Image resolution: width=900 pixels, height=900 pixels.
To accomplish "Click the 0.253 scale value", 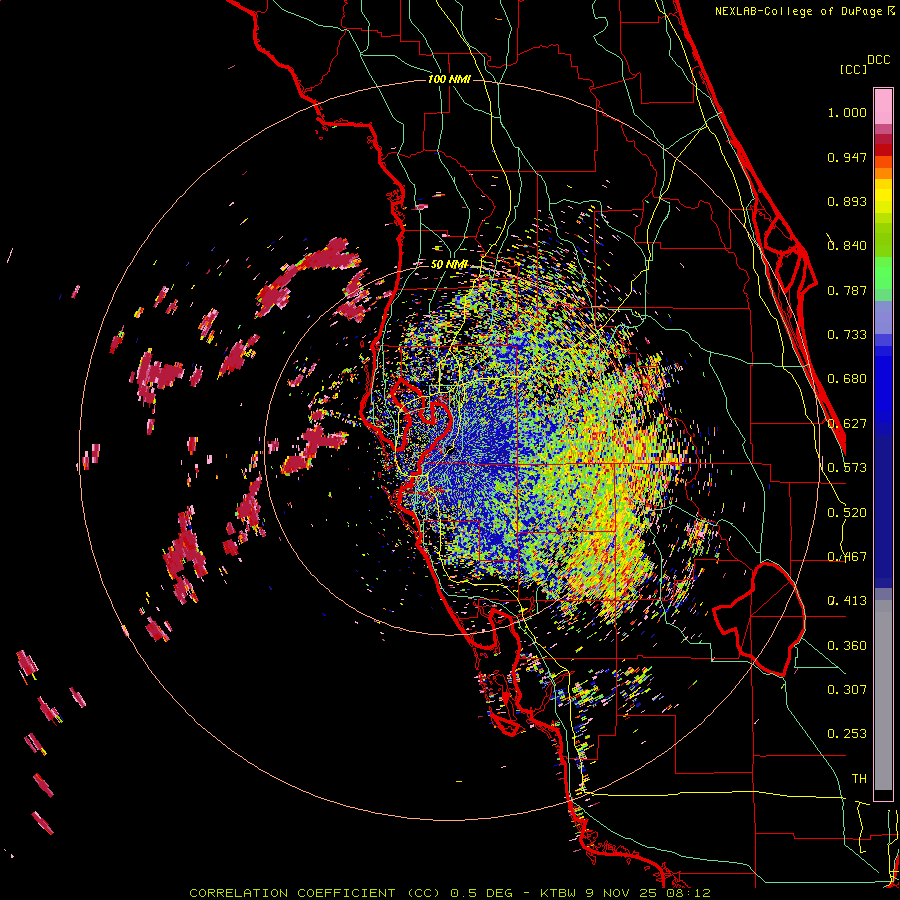I will pos(847,734).
